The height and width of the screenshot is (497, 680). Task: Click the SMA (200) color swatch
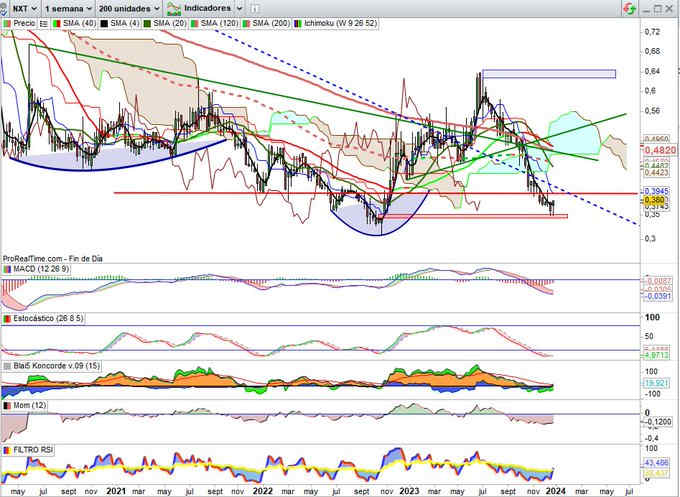click(x=247, y=23)
